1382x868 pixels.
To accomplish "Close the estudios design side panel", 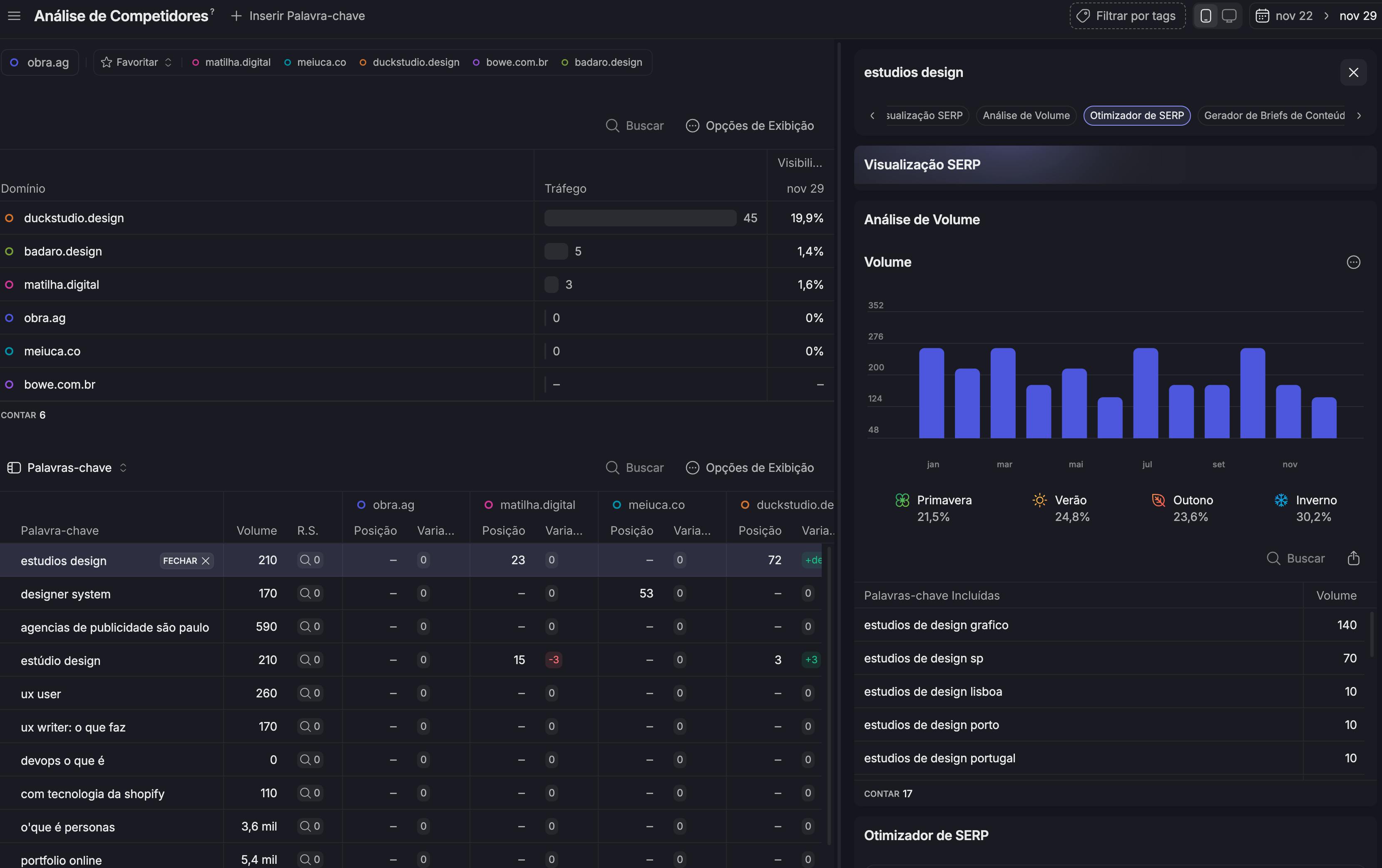I will tap(1353, 72).
